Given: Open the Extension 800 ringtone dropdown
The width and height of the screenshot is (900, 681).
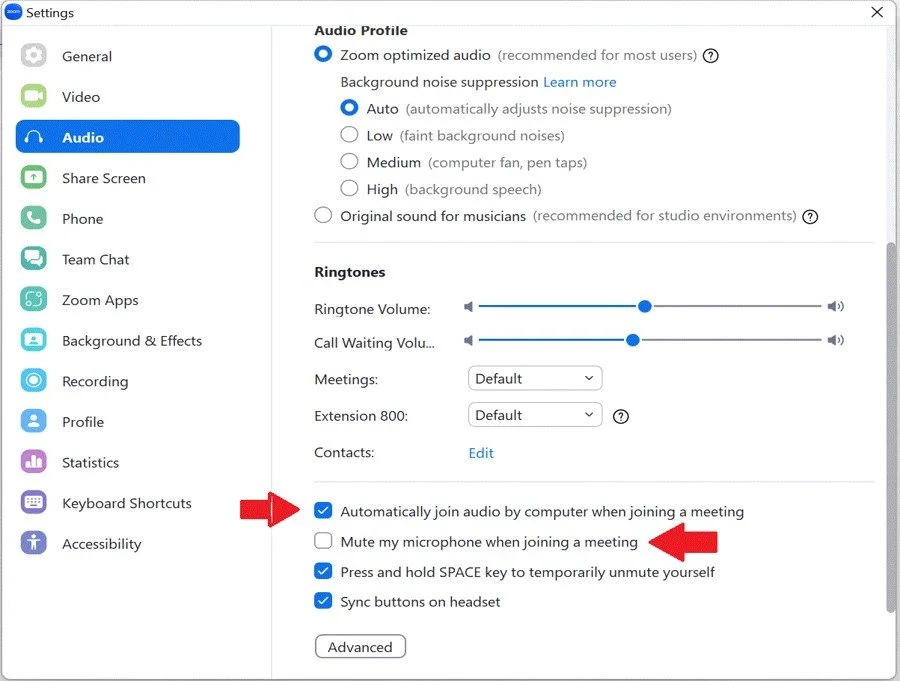Looking at the screenshot, I should [535, 415].
